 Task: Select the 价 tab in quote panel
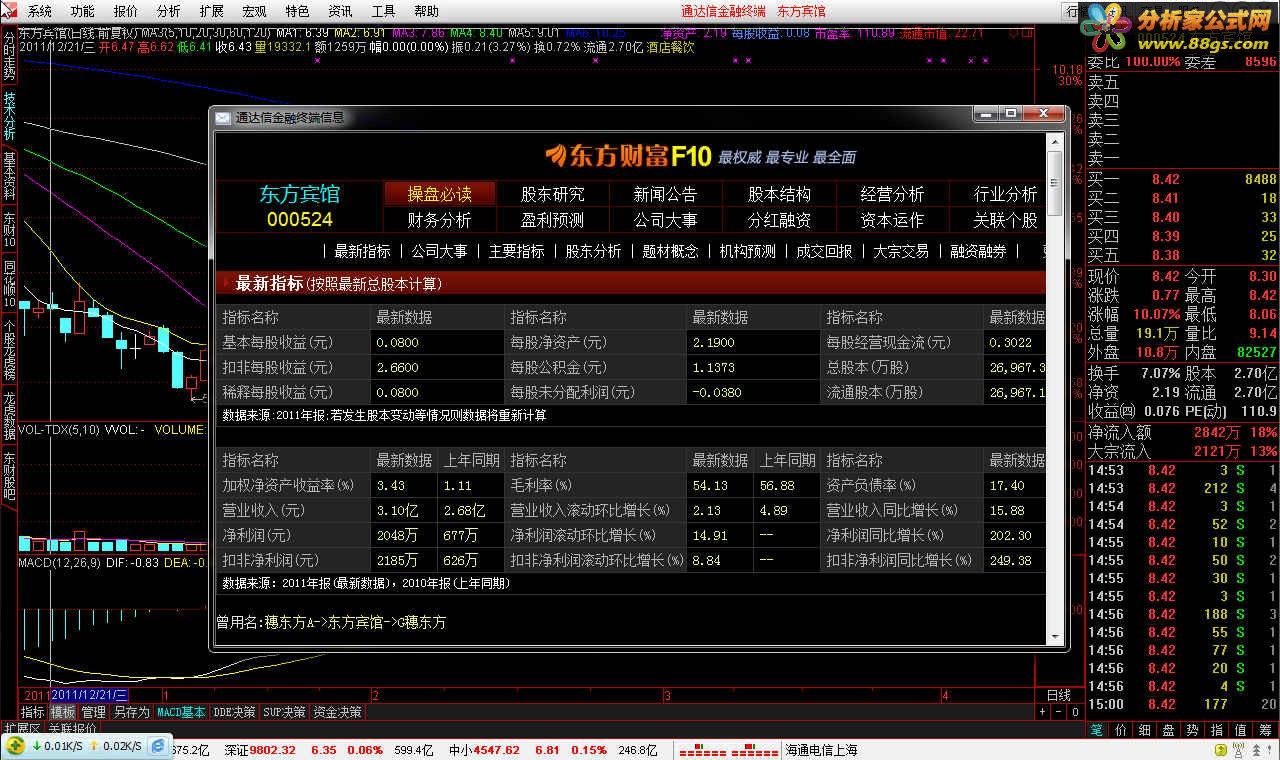point(1121,730)
